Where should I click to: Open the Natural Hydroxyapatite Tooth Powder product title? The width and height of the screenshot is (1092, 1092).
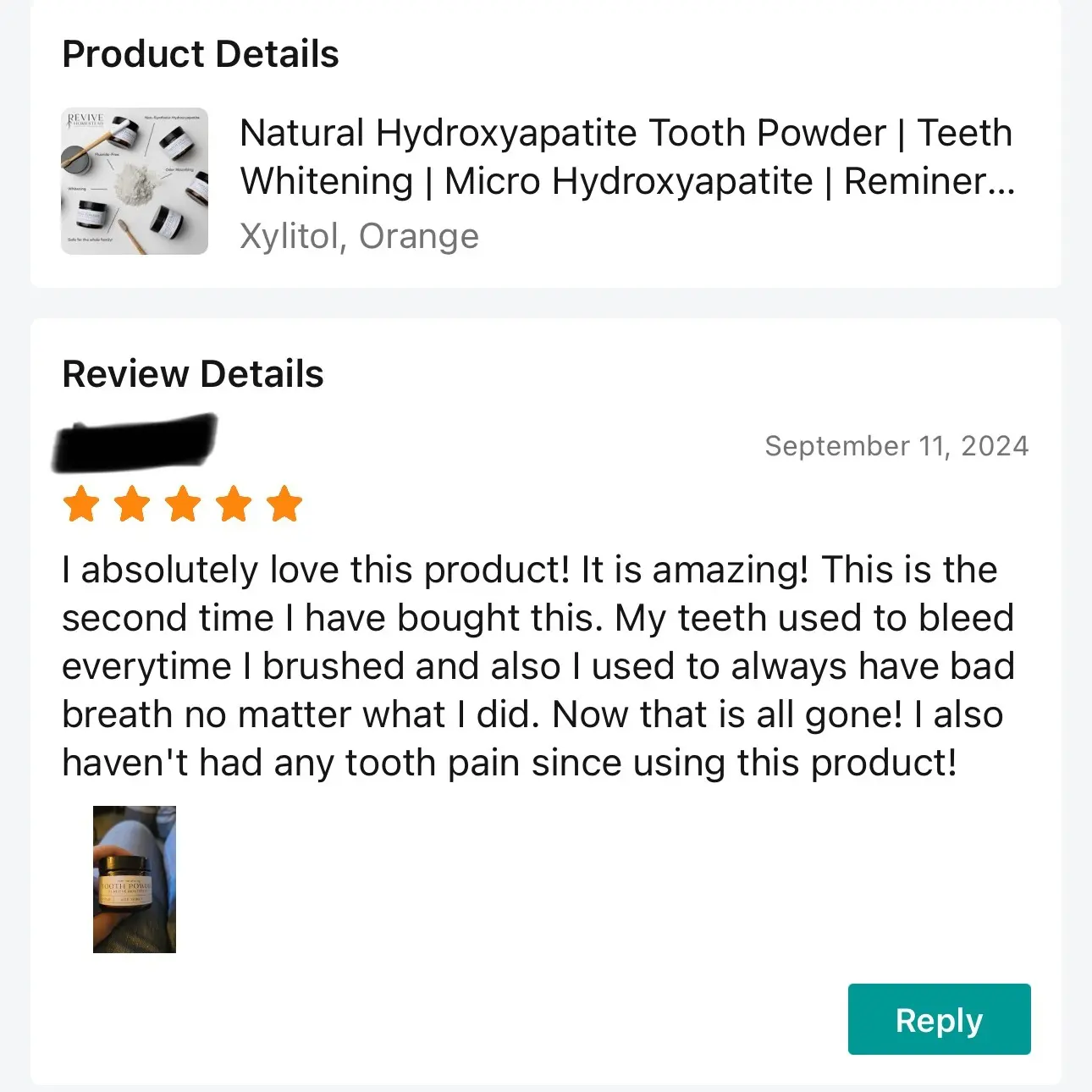(x=627, y=157)
